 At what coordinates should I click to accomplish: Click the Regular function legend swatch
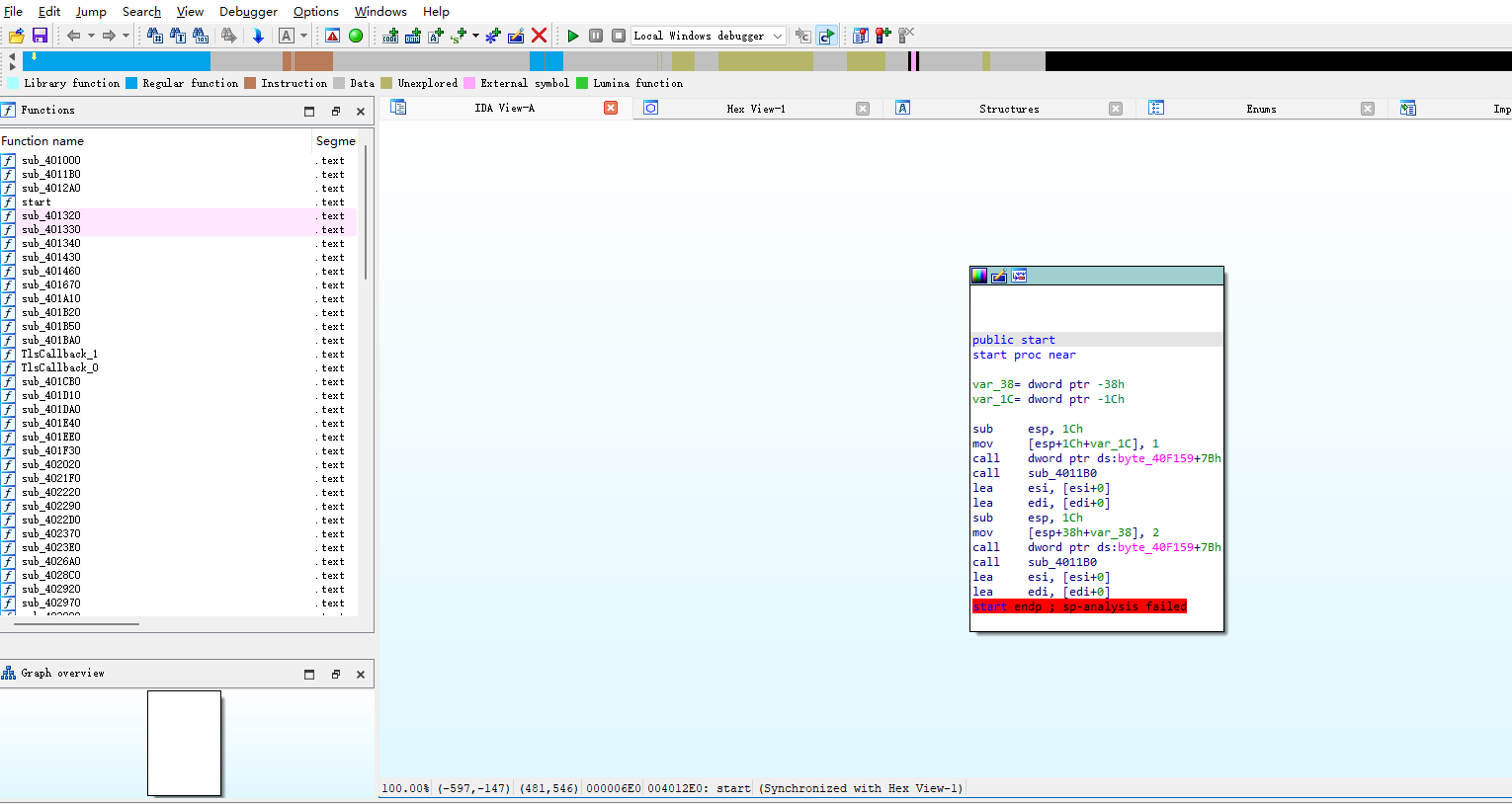click(x=131, y=83)
